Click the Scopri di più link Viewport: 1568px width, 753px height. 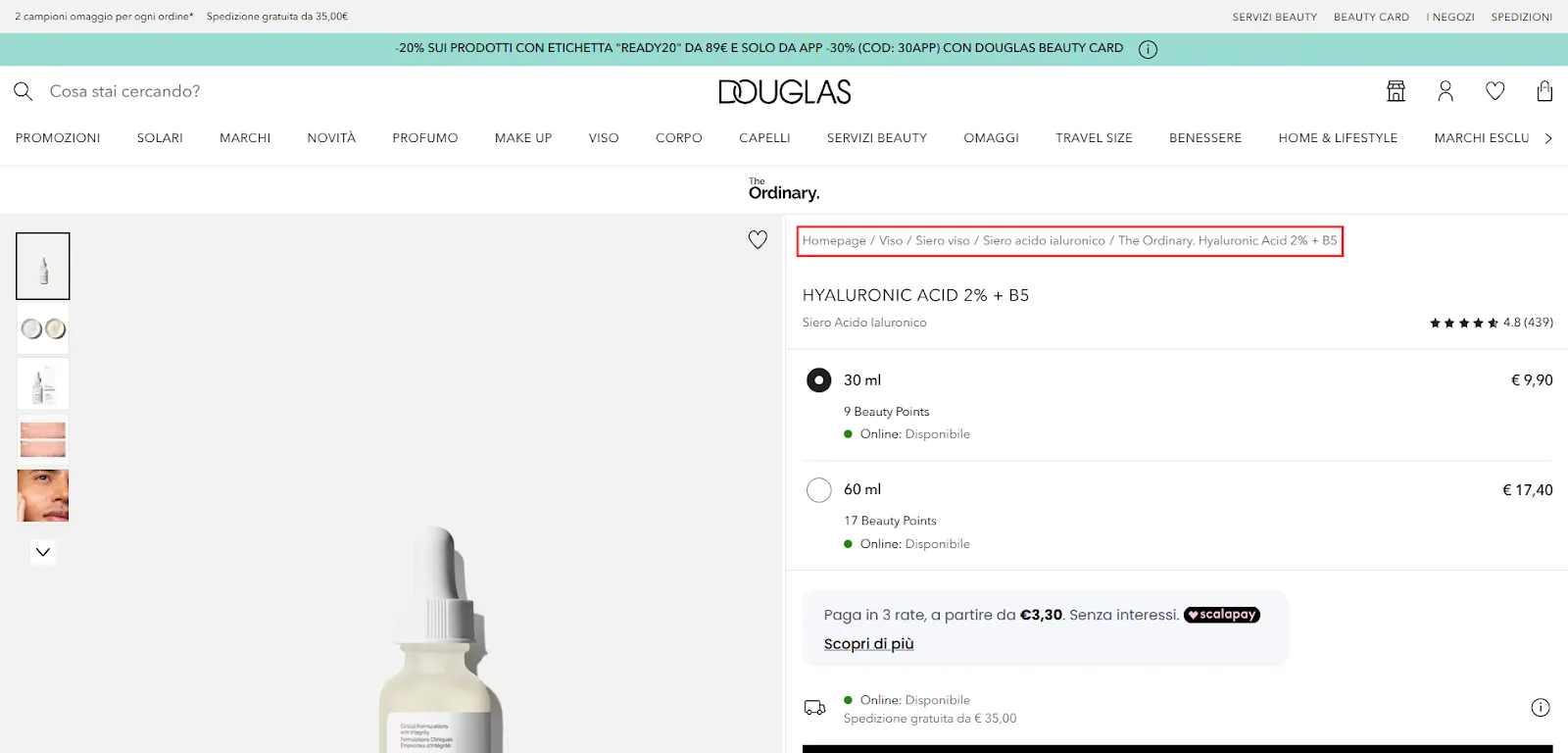coord(868,644)
